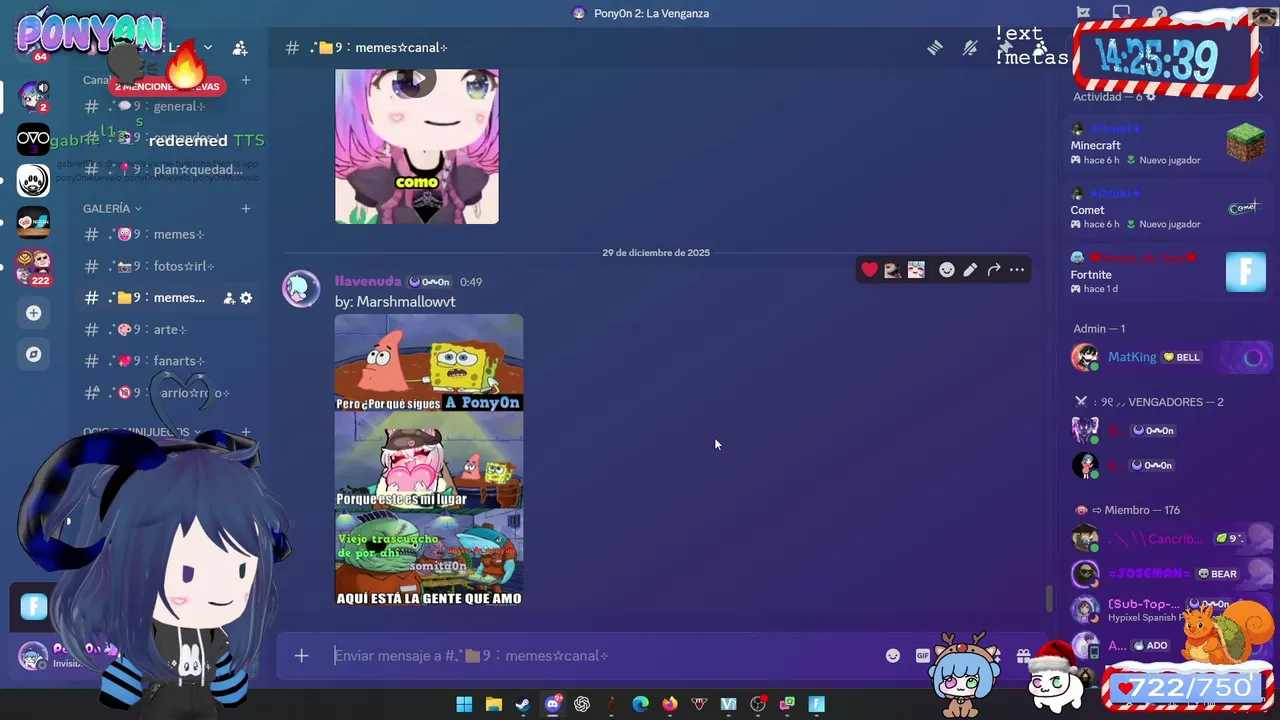Open JOSEMAN member with BEAR tag
This screenshot has width=1280, height=720.
coord(1168,574)
